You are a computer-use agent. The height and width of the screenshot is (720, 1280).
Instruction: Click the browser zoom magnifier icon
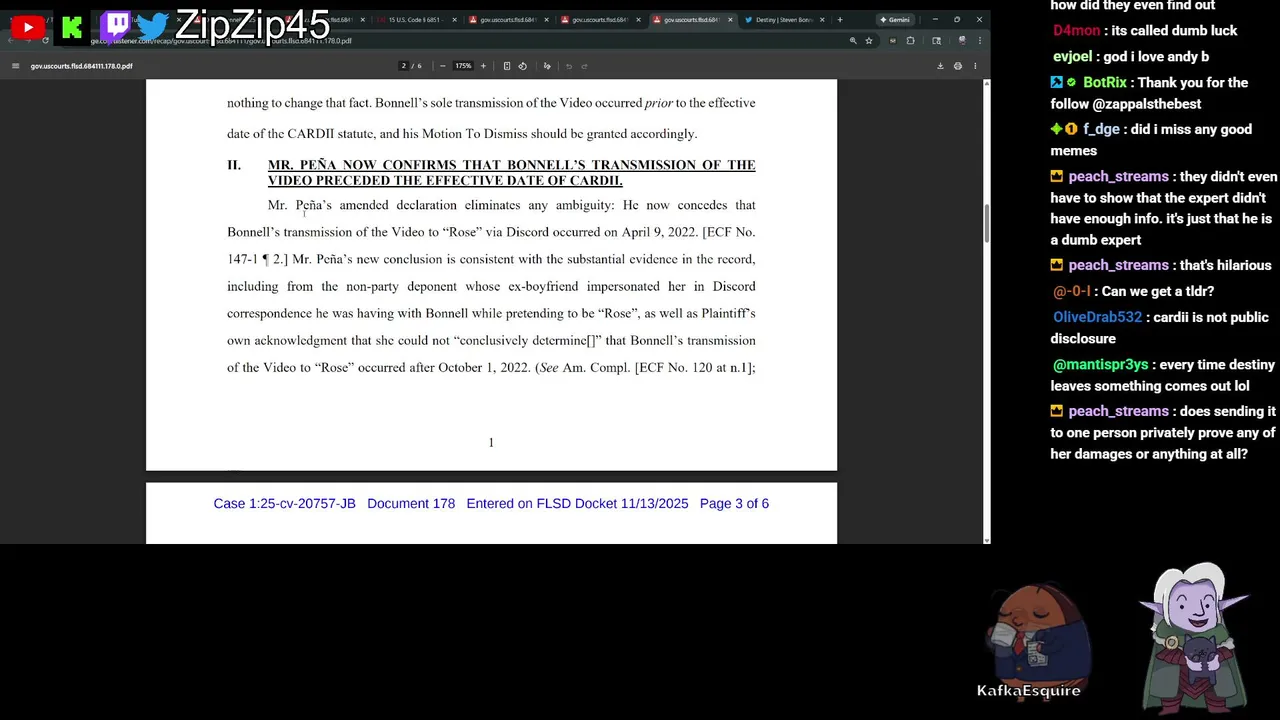(853, 41)
